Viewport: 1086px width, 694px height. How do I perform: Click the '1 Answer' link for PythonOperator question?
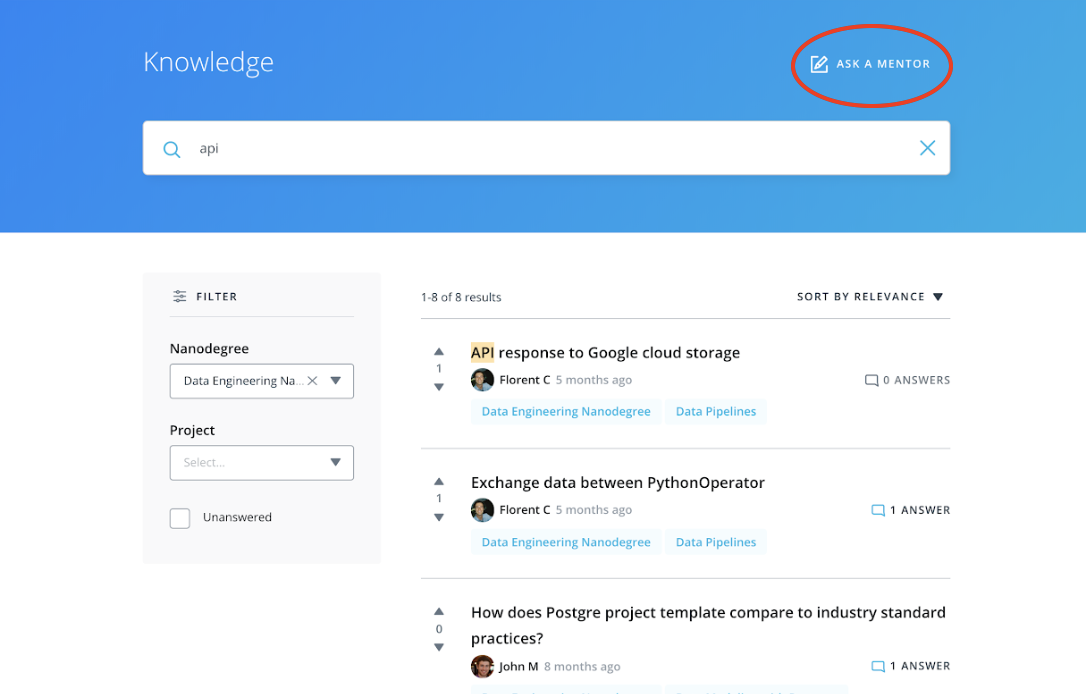[x=911, y=510]
